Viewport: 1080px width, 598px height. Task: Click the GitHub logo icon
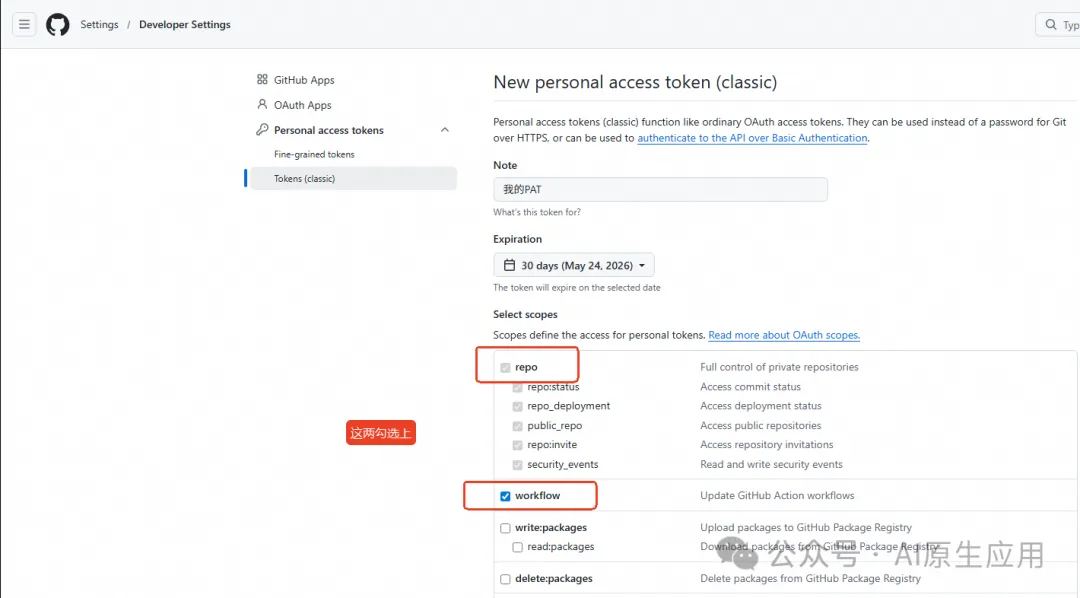pos(58,24)
